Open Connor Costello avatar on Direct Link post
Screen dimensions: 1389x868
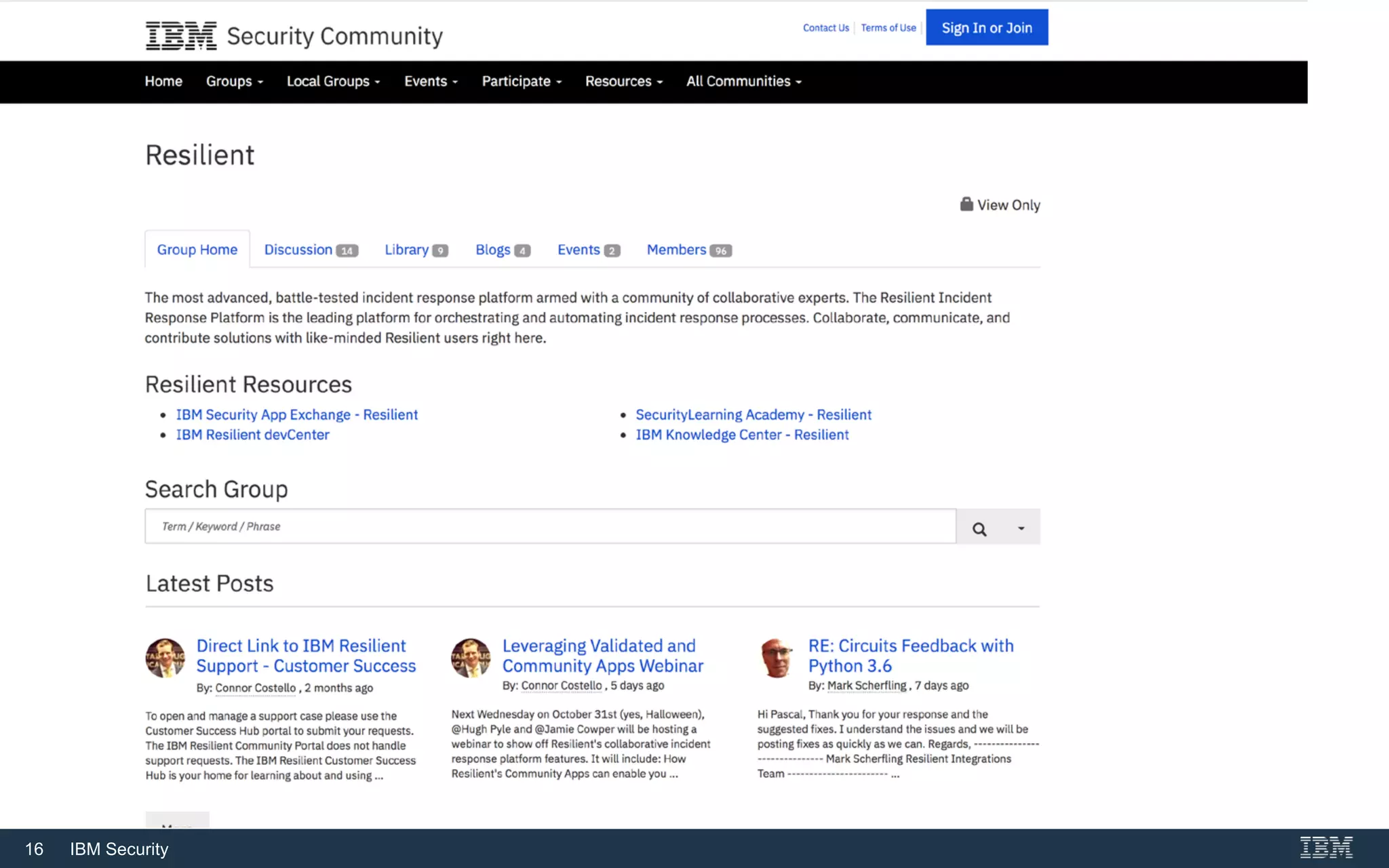click(165, 658)
